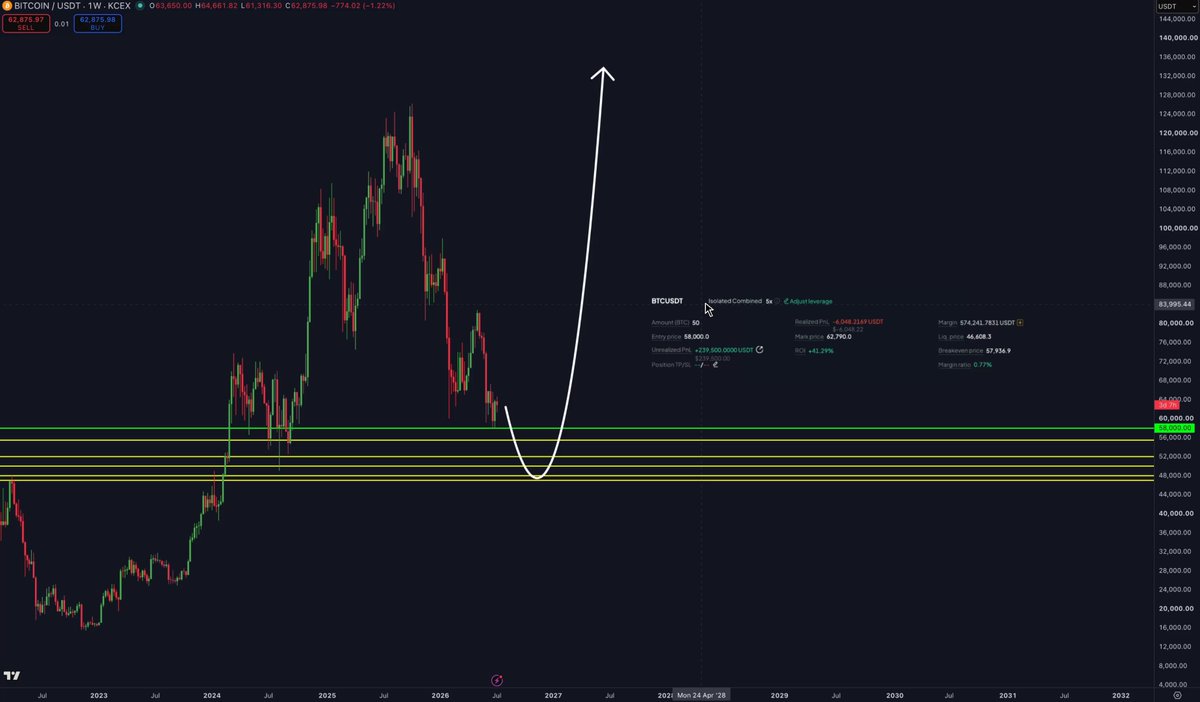Open the TradingView logo at chart corner
The width and height of the screenshot is (1200, 702).
10,677
